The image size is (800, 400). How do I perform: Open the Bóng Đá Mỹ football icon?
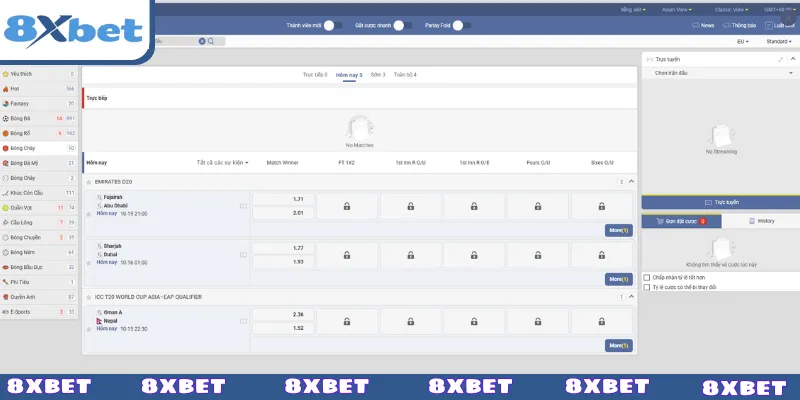[6, 163]
